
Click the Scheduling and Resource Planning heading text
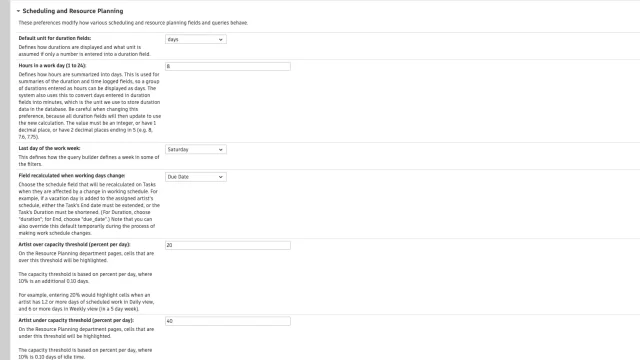[73, 11]
